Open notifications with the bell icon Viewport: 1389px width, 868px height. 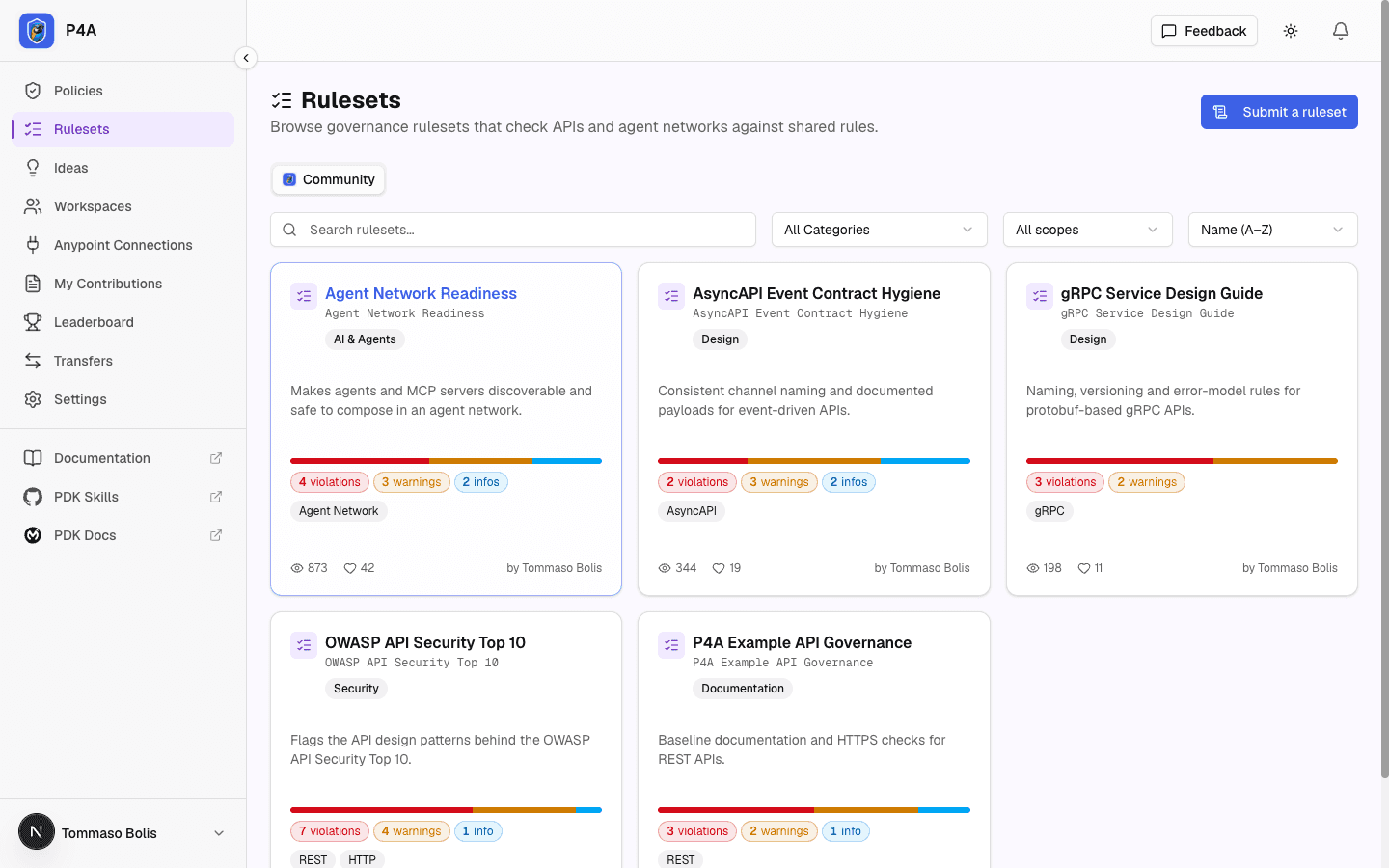point(1341,31)
